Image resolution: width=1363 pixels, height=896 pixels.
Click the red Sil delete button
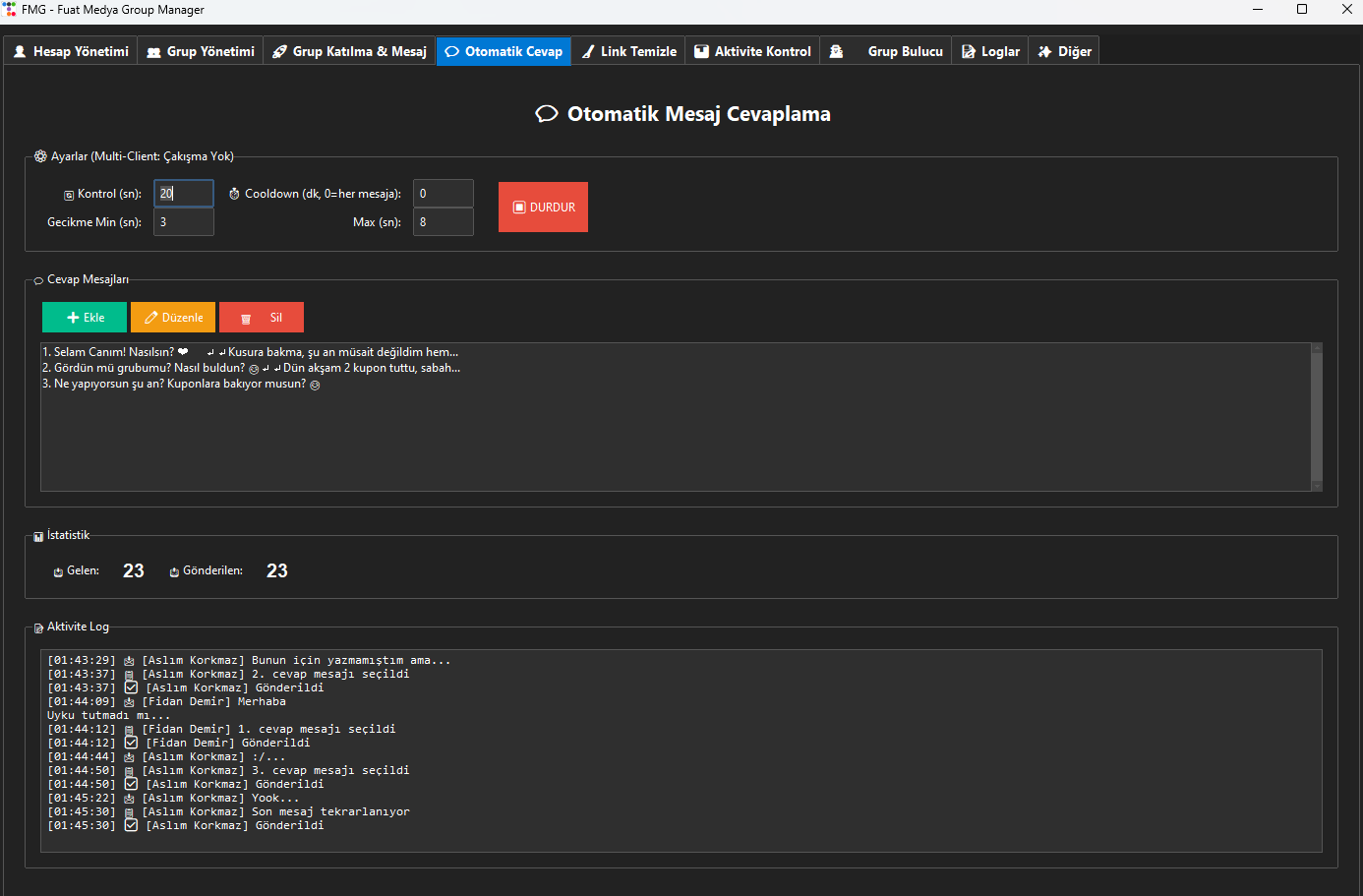[262, 318]
